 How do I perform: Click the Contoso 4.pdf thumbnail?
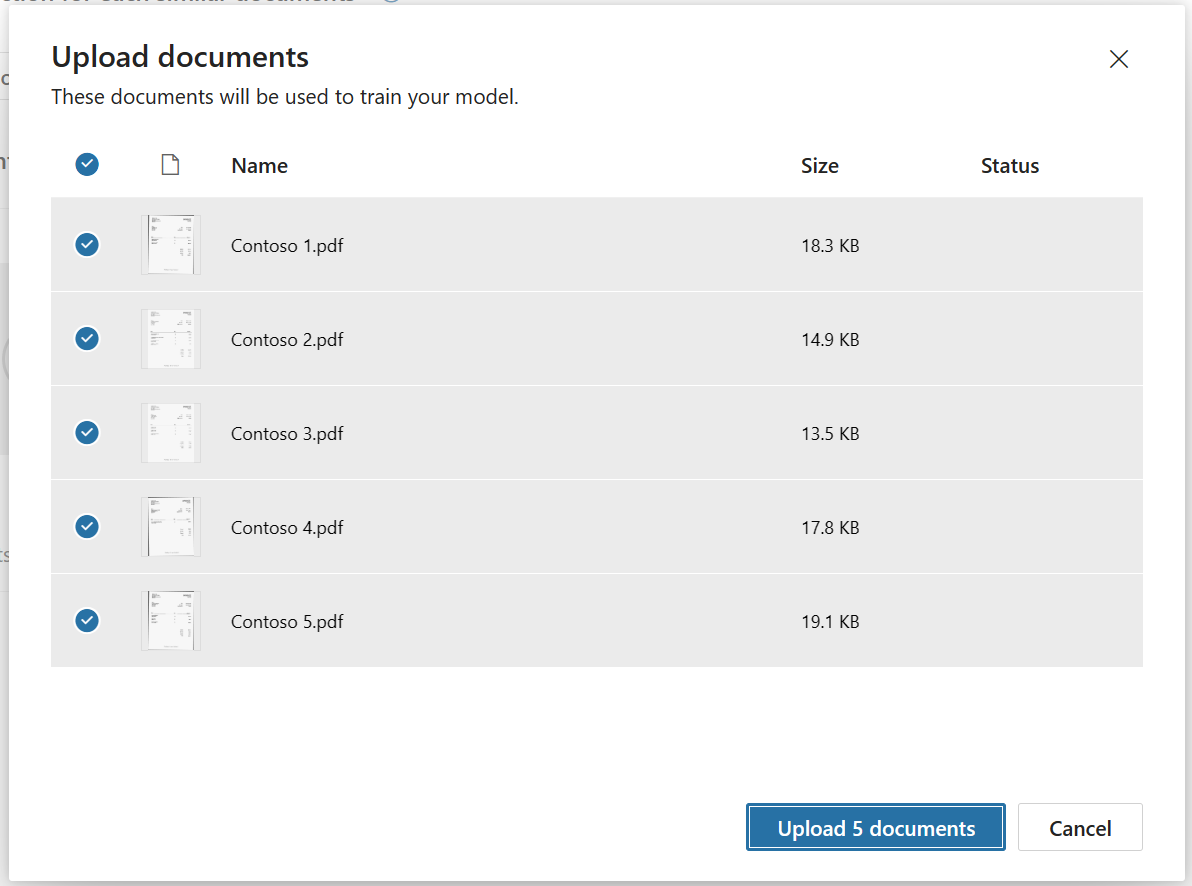coord(171,526)
